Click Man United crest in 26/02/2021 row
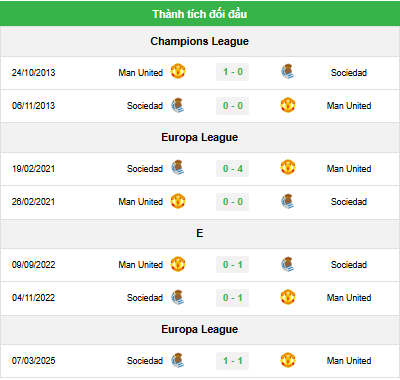The image size is (400, 380). coord(178,201)
